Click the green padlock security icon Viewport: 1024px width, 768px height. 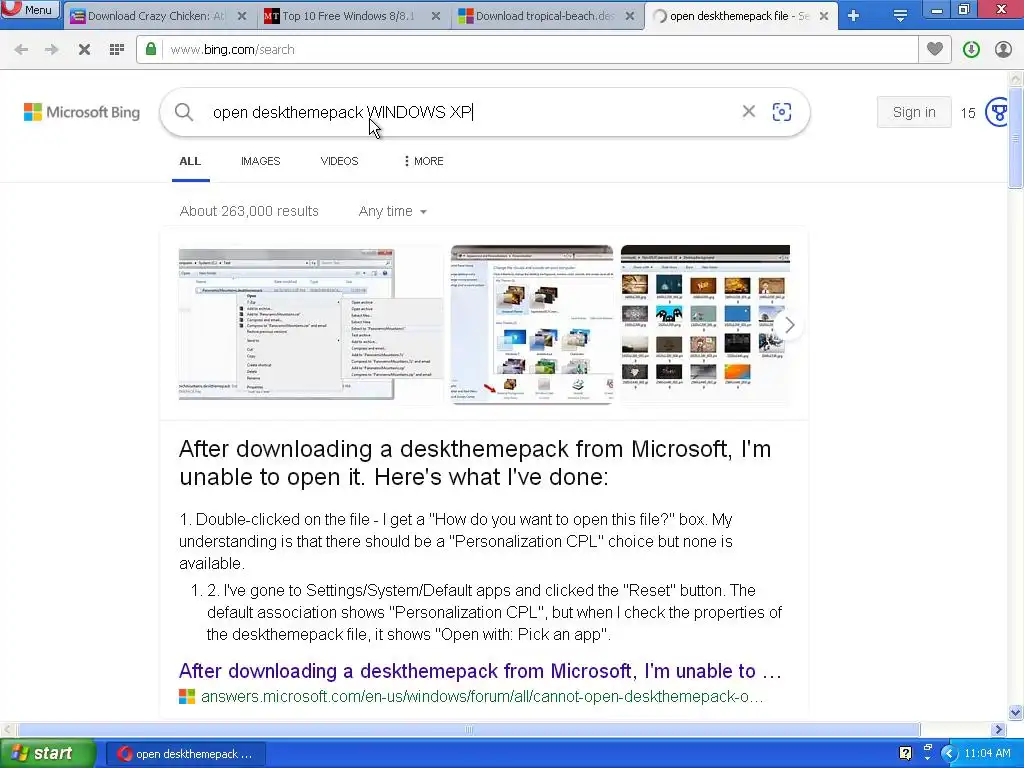tap(151, 50)
